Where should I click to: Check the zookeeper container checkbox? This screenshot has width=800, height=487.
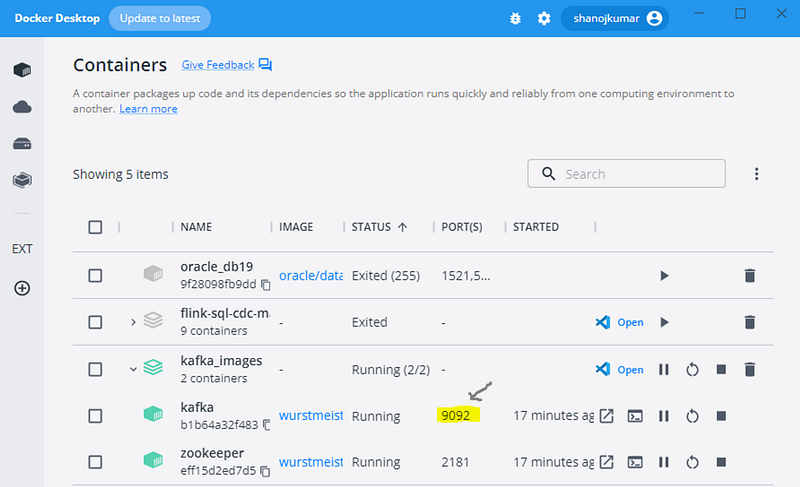(95, 462)
